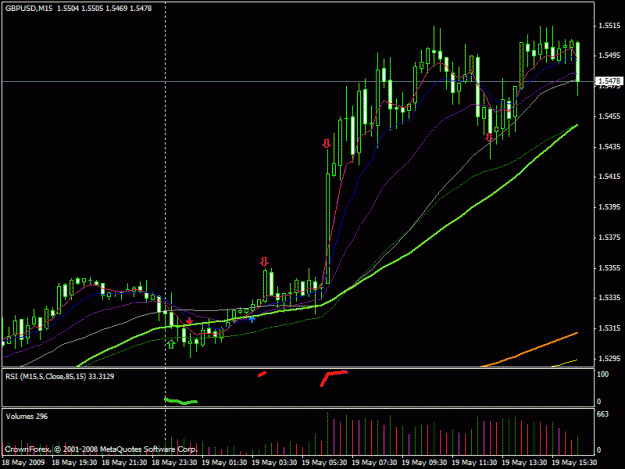Click the red hollow down arrow near the 11:30 low
This screenshot has height=469, width=625.
(x=489, y=137)
